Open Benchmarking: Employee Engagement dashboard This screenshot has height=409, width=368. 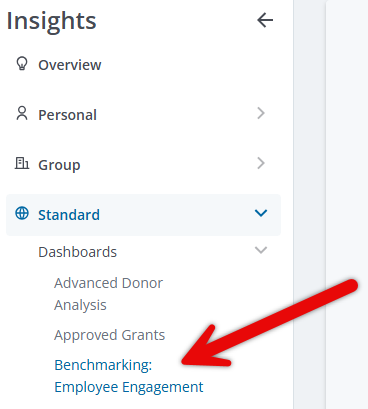[x=129, y=376]
